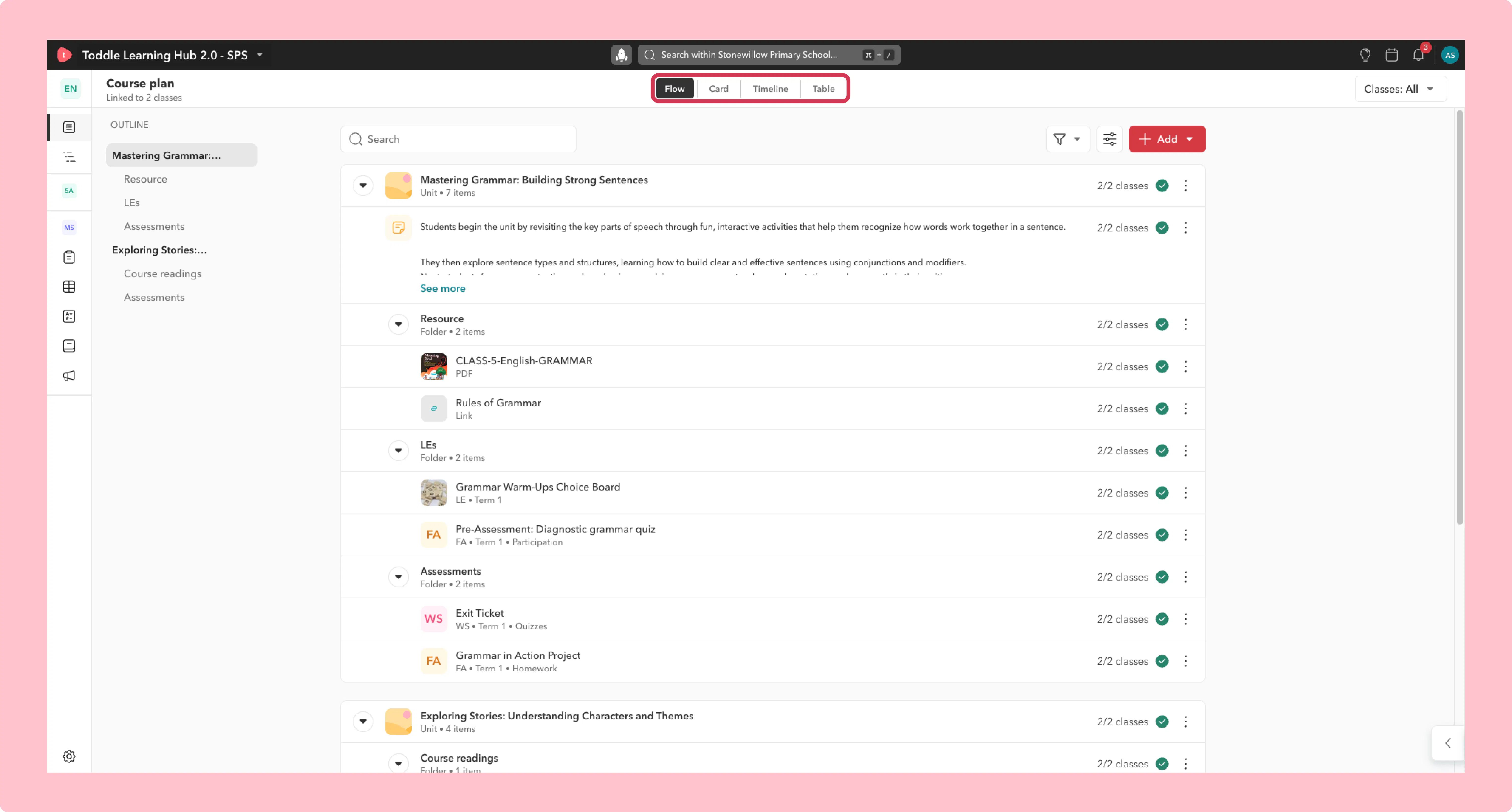The height and width of the screenshot is (812, 1512).
Task: Open more options for Exit Ticket
Action: click(x=1186, y=619)
